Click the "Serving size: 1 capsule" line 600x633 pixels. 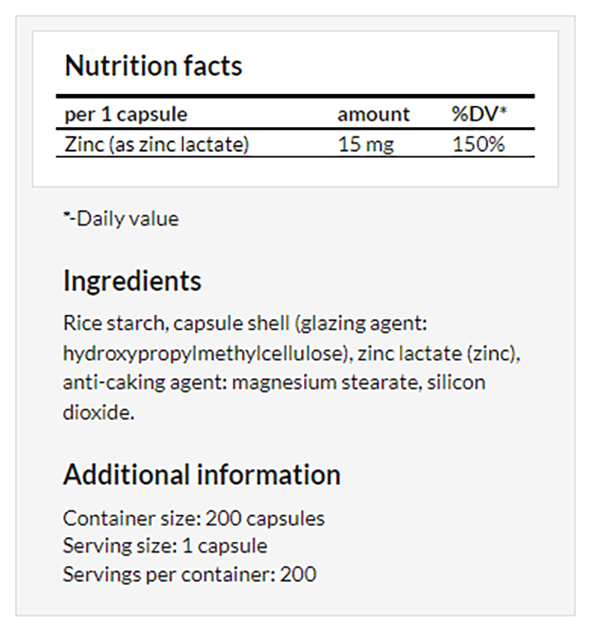165,546
